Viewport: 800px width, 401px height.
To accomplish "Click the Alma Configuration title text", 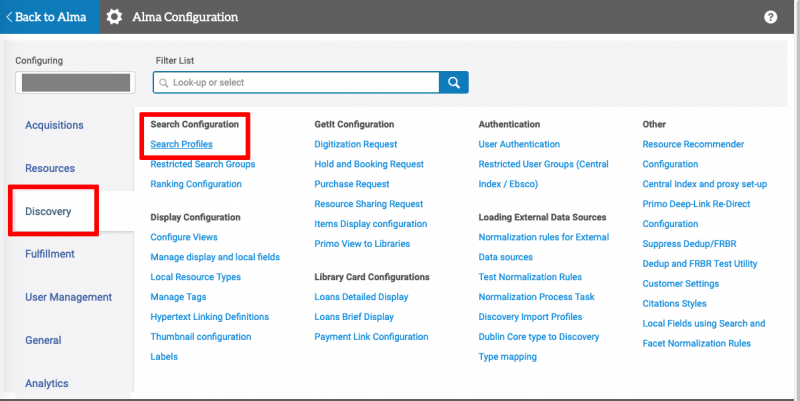I will coord(185,17).
